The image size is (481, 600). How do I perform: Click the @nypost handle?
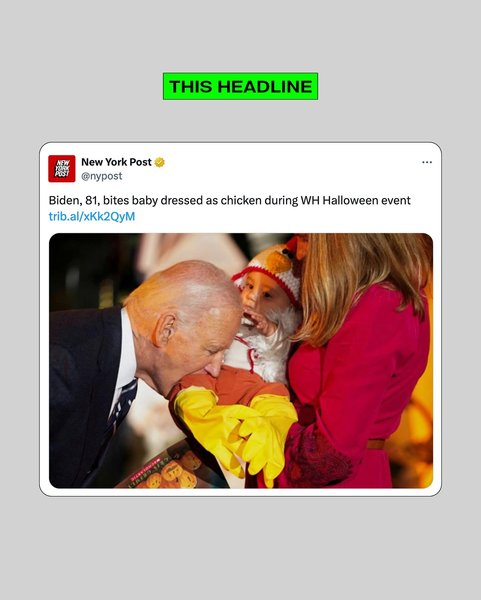[101, 176]
